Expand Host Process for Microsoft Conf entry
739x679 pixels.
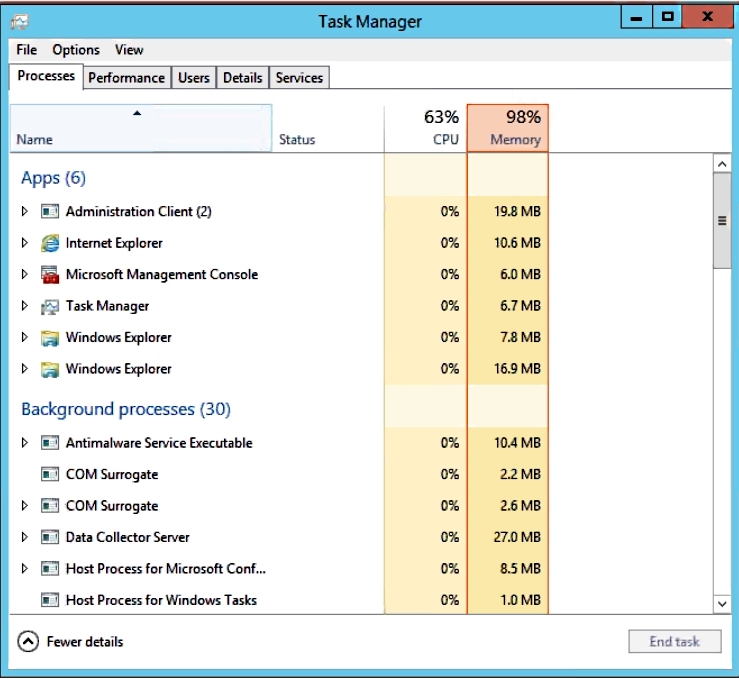point(25,569)
